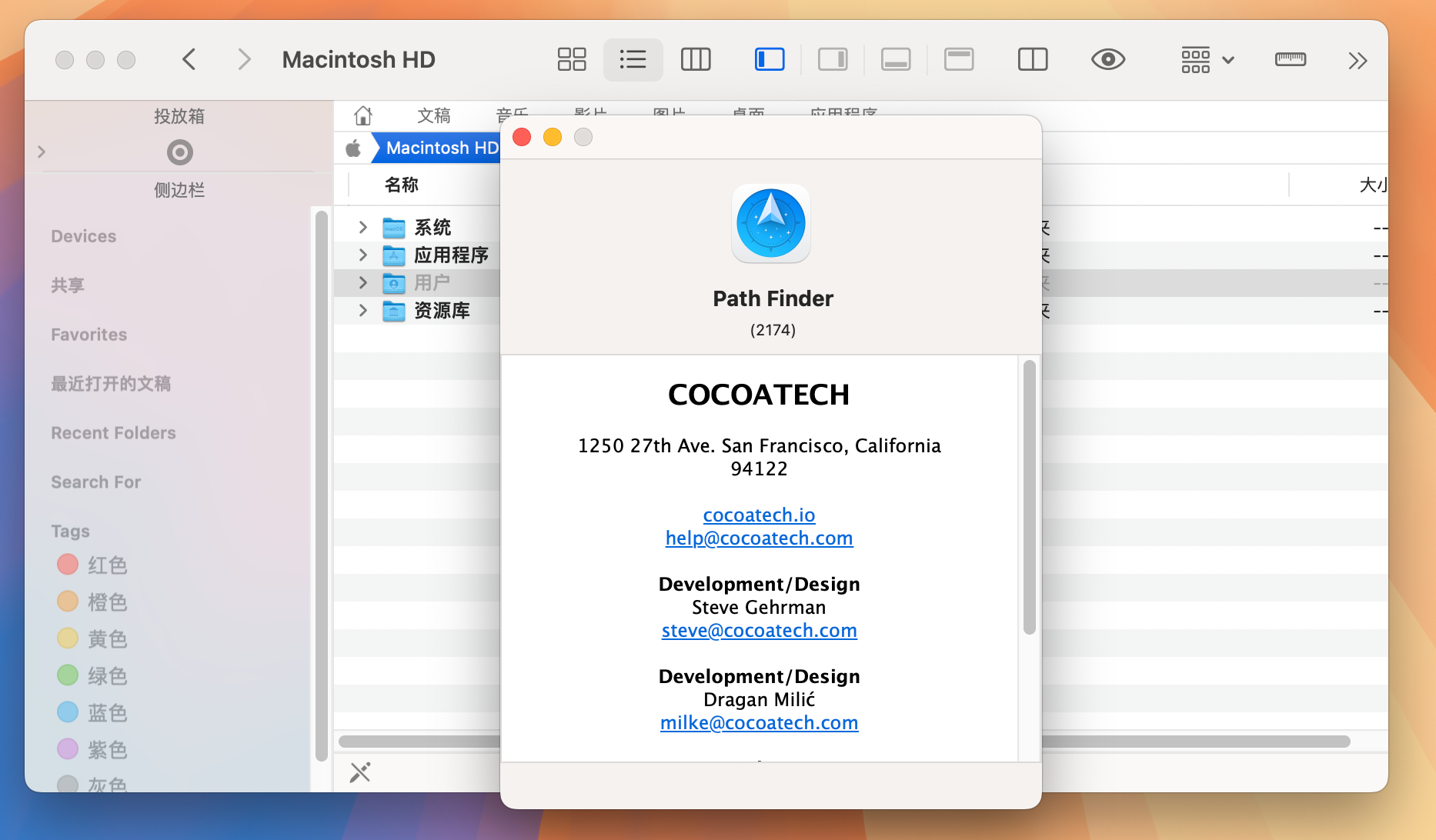The image size is (1436, 840).
Task: Switch to column view
Action: coord(696,60)
